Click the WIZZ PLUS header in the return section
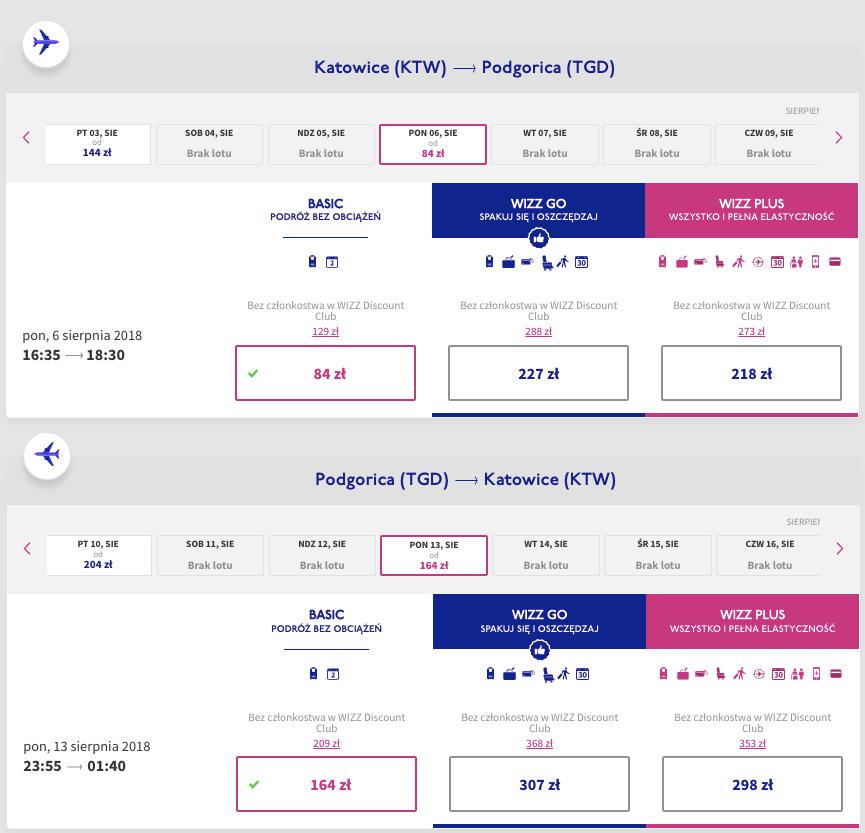 (752, 621)
